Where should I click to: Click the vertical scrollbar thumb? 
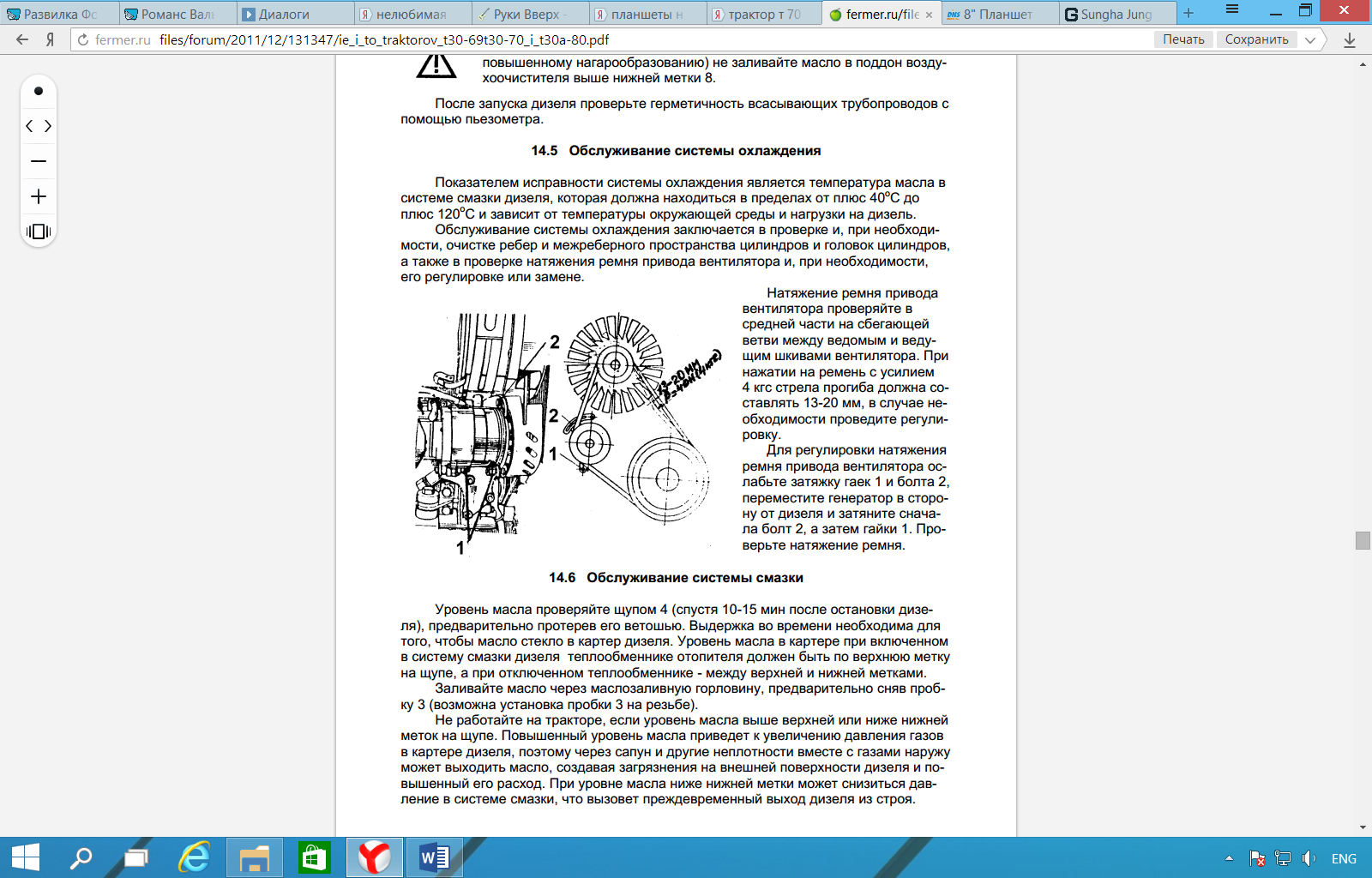[x=1363, y=540]
